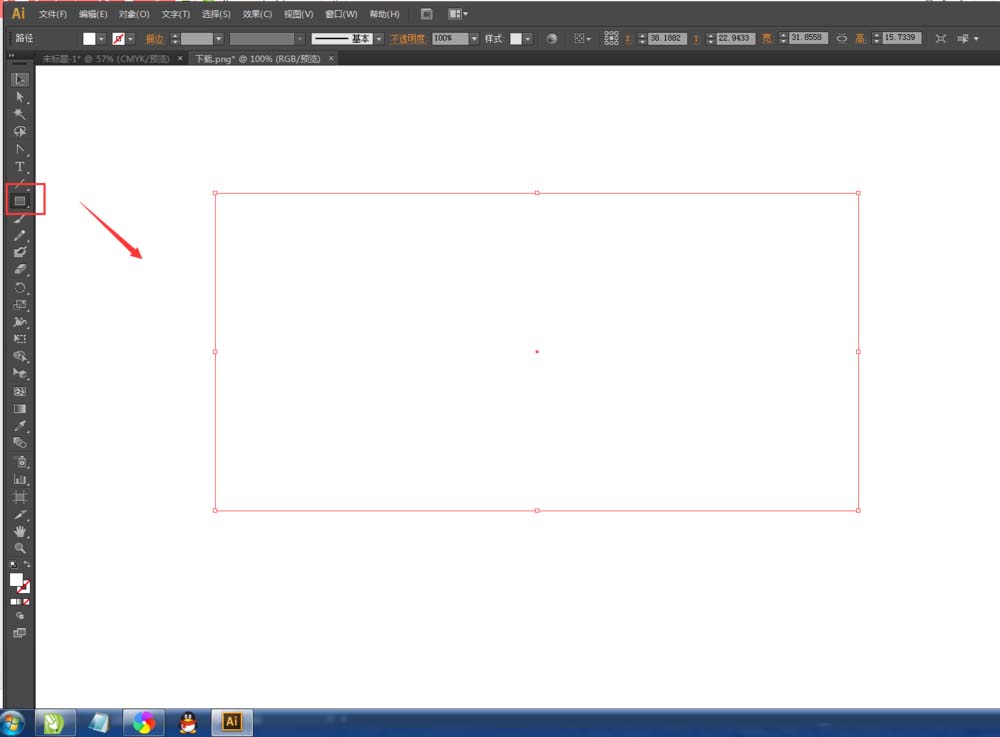Select the Lasso tool
Image resolution: width=1000 pixels, height=737 pixels.
(x=20, y=131)
